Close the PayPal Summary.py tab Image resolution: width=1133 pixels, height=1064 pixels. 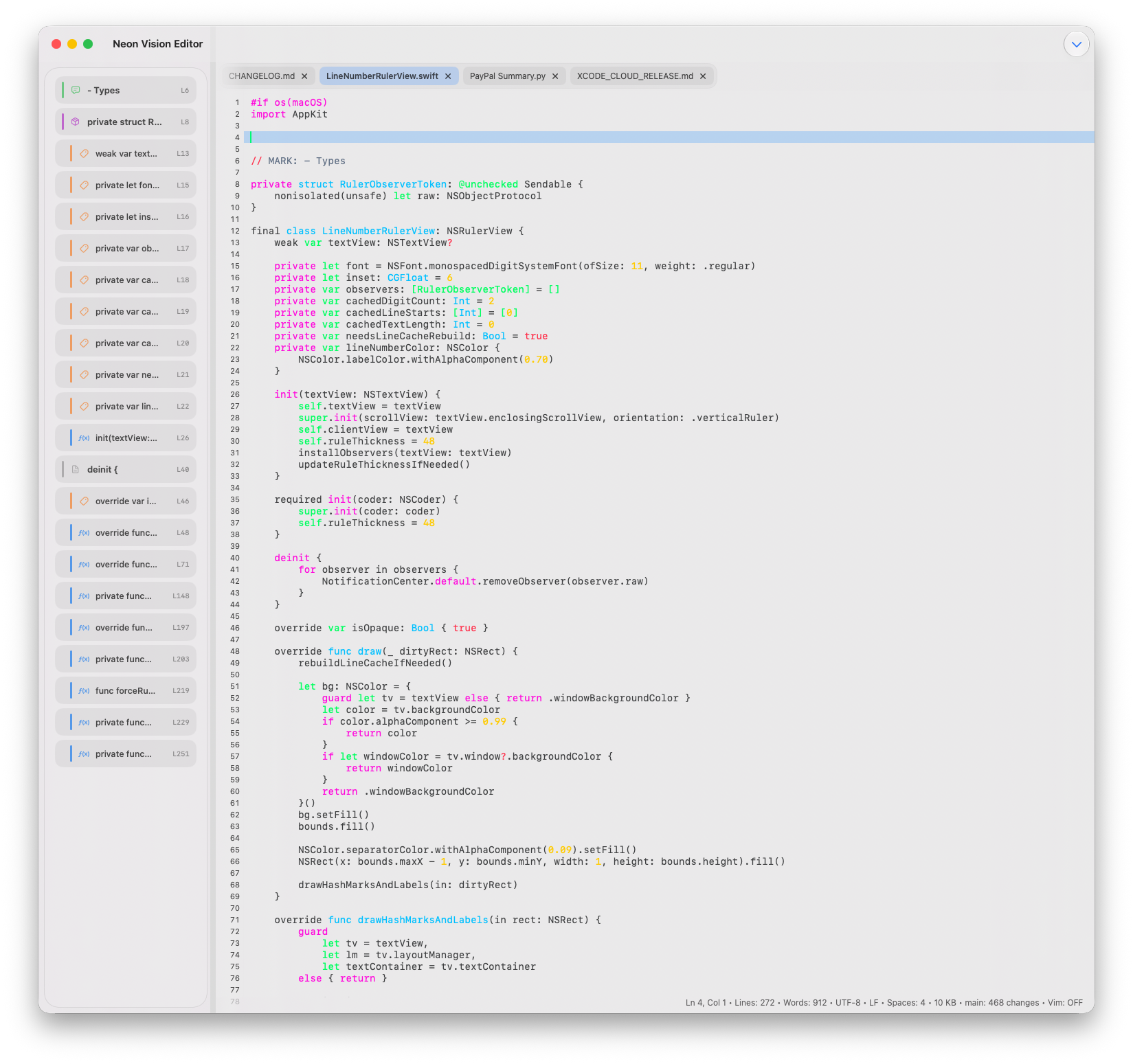pos(555,76)
